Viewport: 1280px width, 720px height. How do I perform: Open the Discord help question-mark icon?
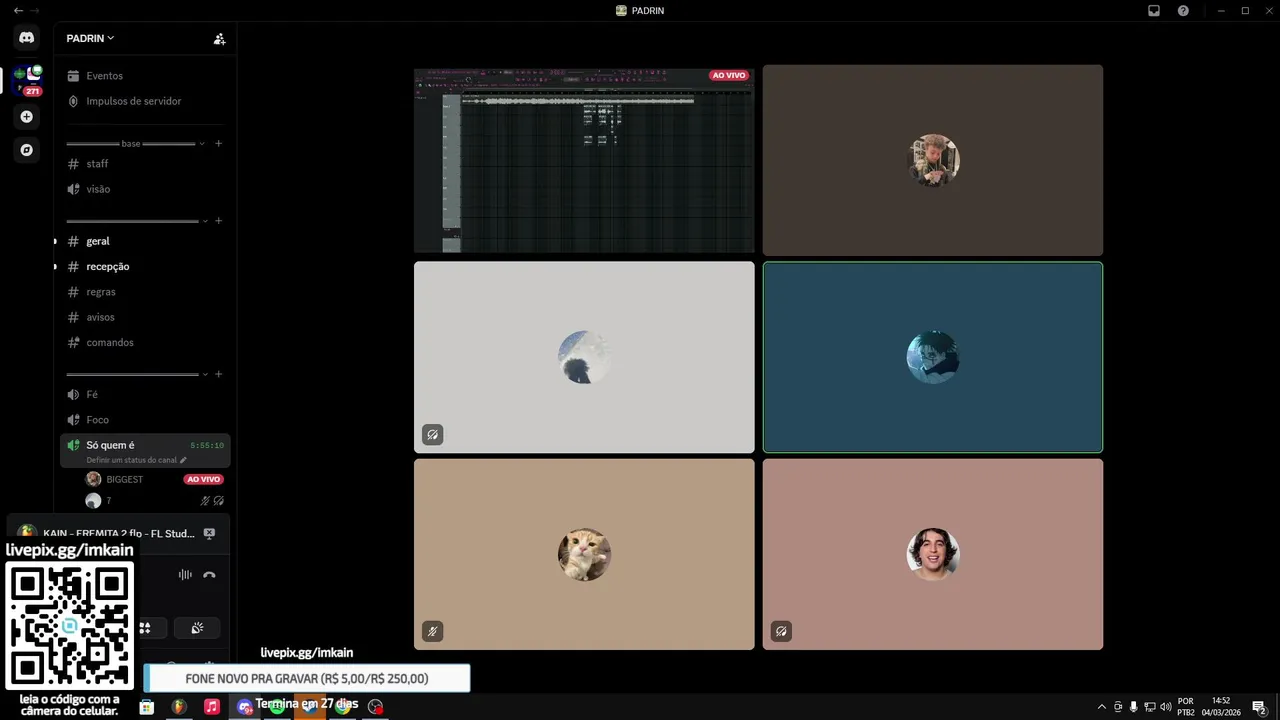[x=1183, y=11]
